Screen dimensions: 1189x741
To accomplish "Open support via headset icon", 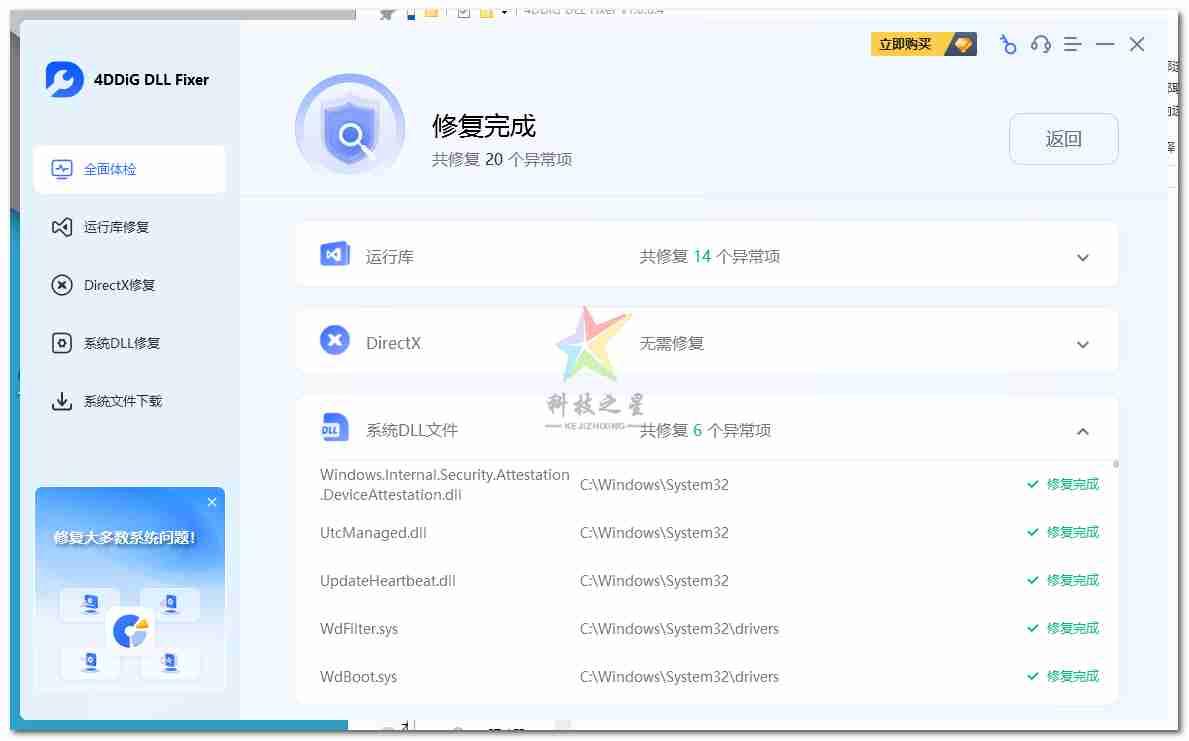I will pyautogui.click(x=1040, y=45).
